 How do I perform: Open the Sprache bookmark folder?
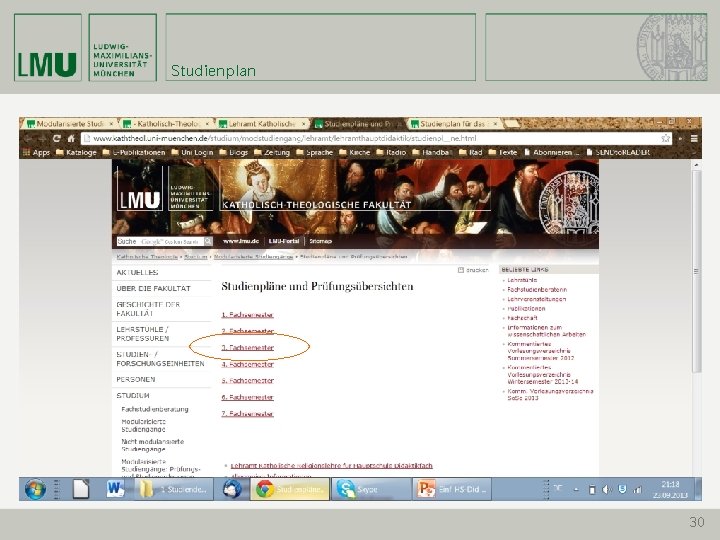(314, 152)
